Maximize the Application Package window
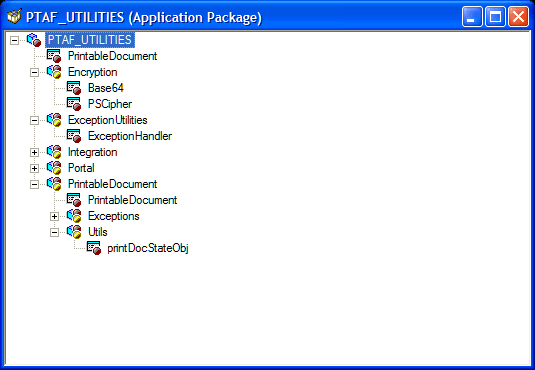 pyautogui.click(x=495, y=17)
